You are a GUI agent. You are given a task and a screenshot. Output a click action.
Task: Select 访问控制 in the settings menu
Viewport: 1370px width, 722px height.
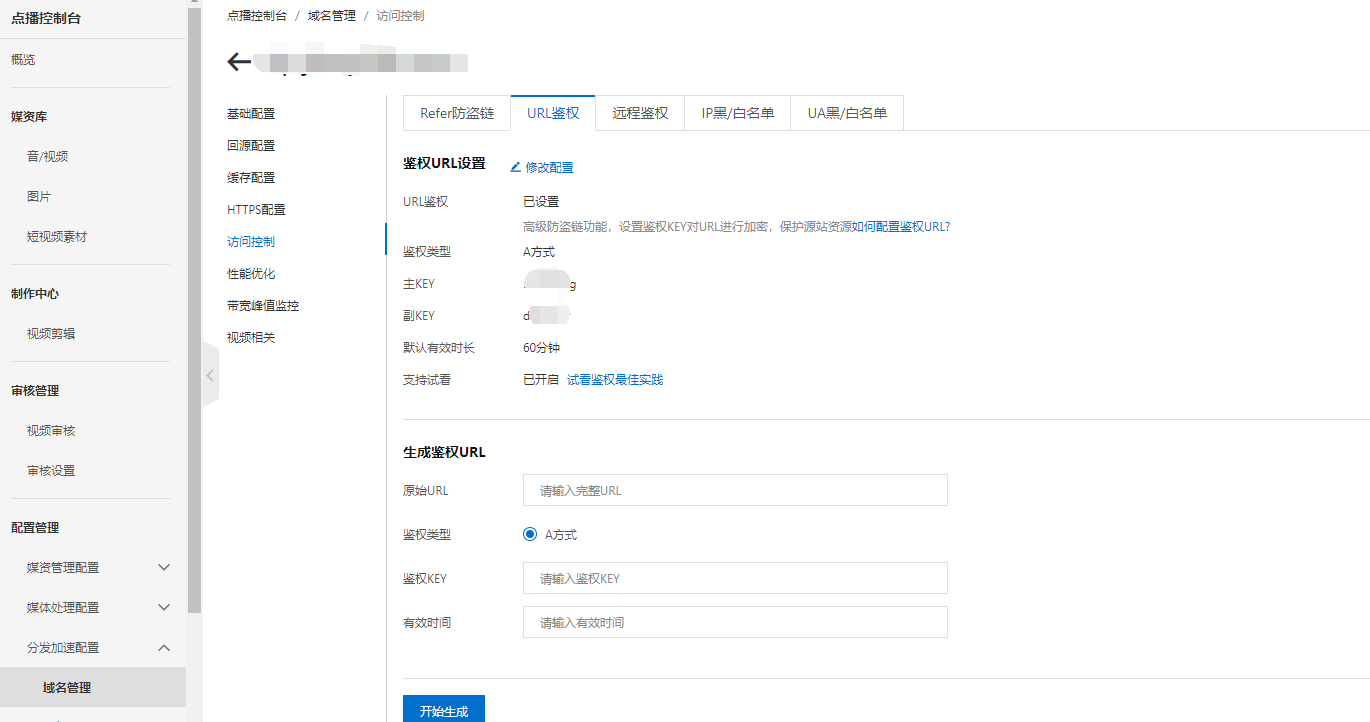[x=251, y=241]
